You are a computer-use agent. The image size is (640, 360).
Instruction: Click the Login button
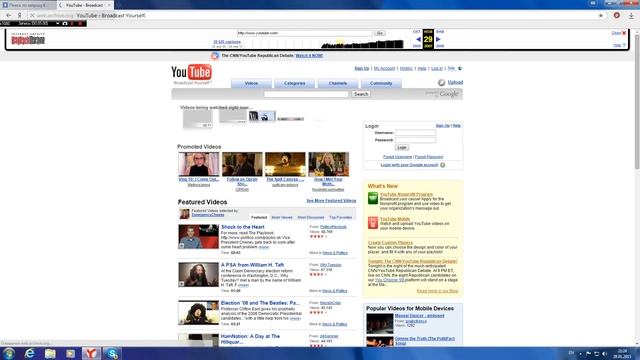tap(402, 147)
